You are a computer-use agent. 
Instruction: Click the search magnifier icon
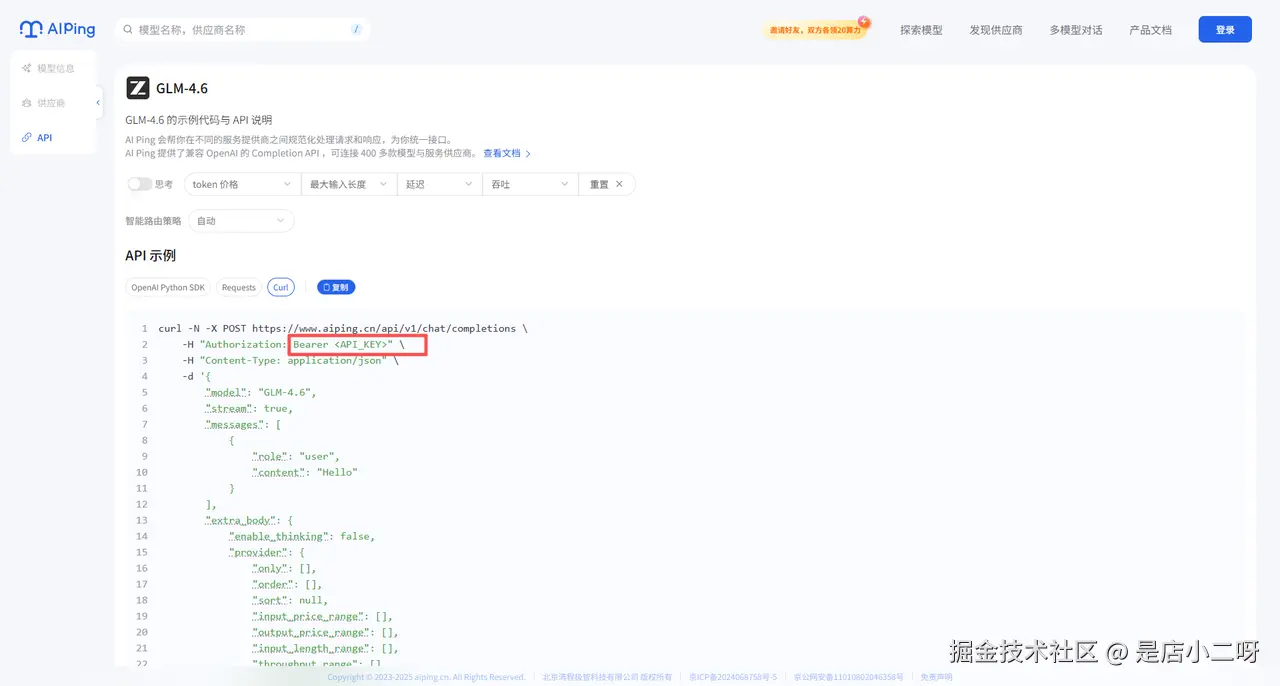point(128,30)
